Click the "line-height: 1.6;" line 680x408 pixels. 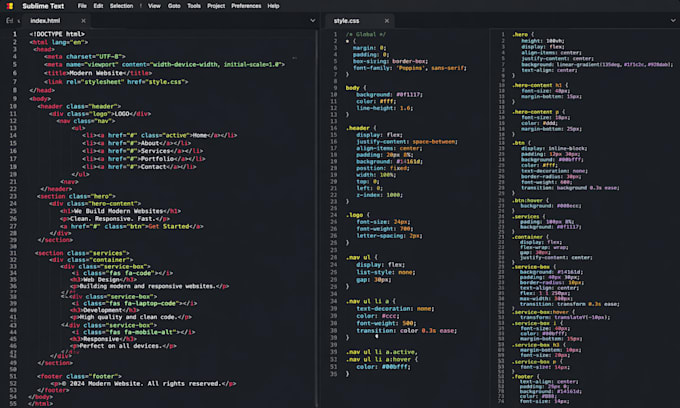pos(385,108)
